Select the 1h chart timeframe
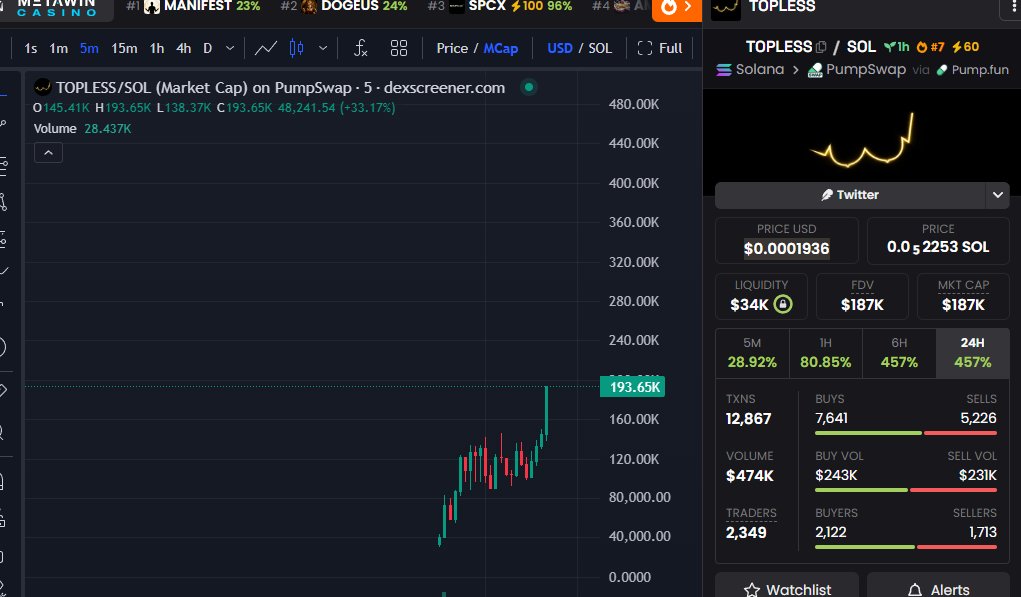1021x597 pixels. 157,48
